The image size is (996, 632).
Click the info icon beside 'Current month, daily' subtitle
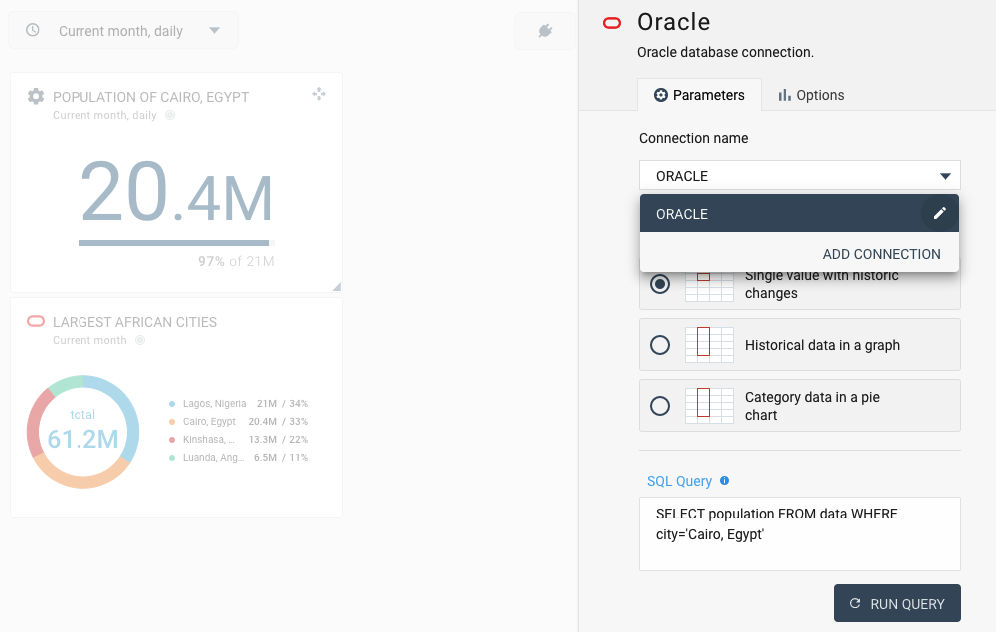[x=170, y=115]
